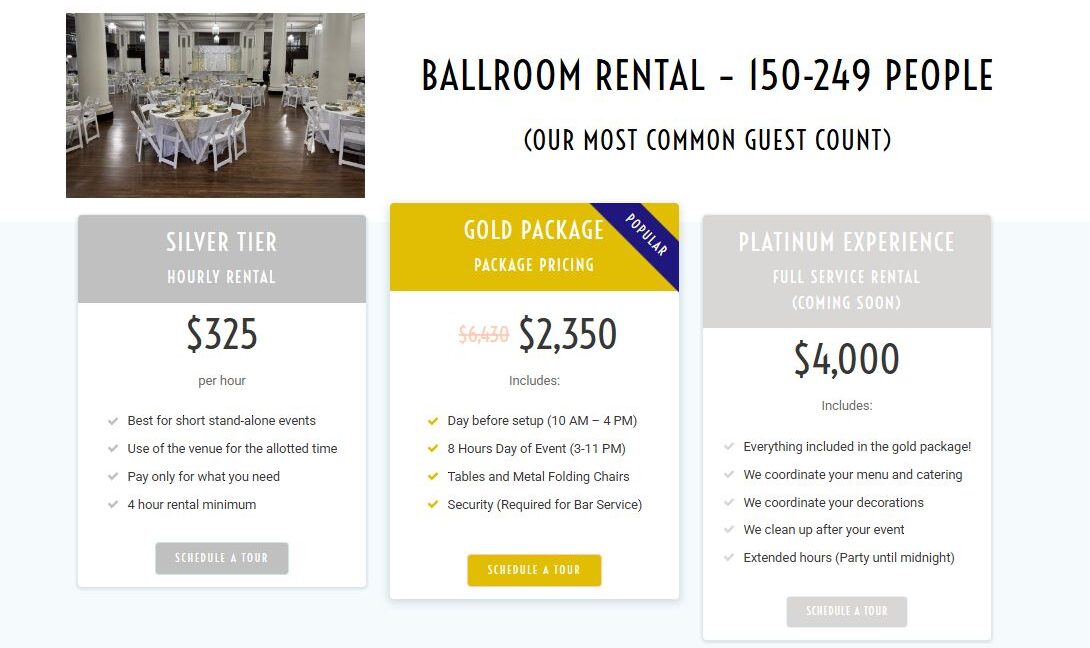Click the crossed-out $6,430 original price
The height and width of the screenshot is (648, 1090).
pyautogui.click(x=484, y=335)
